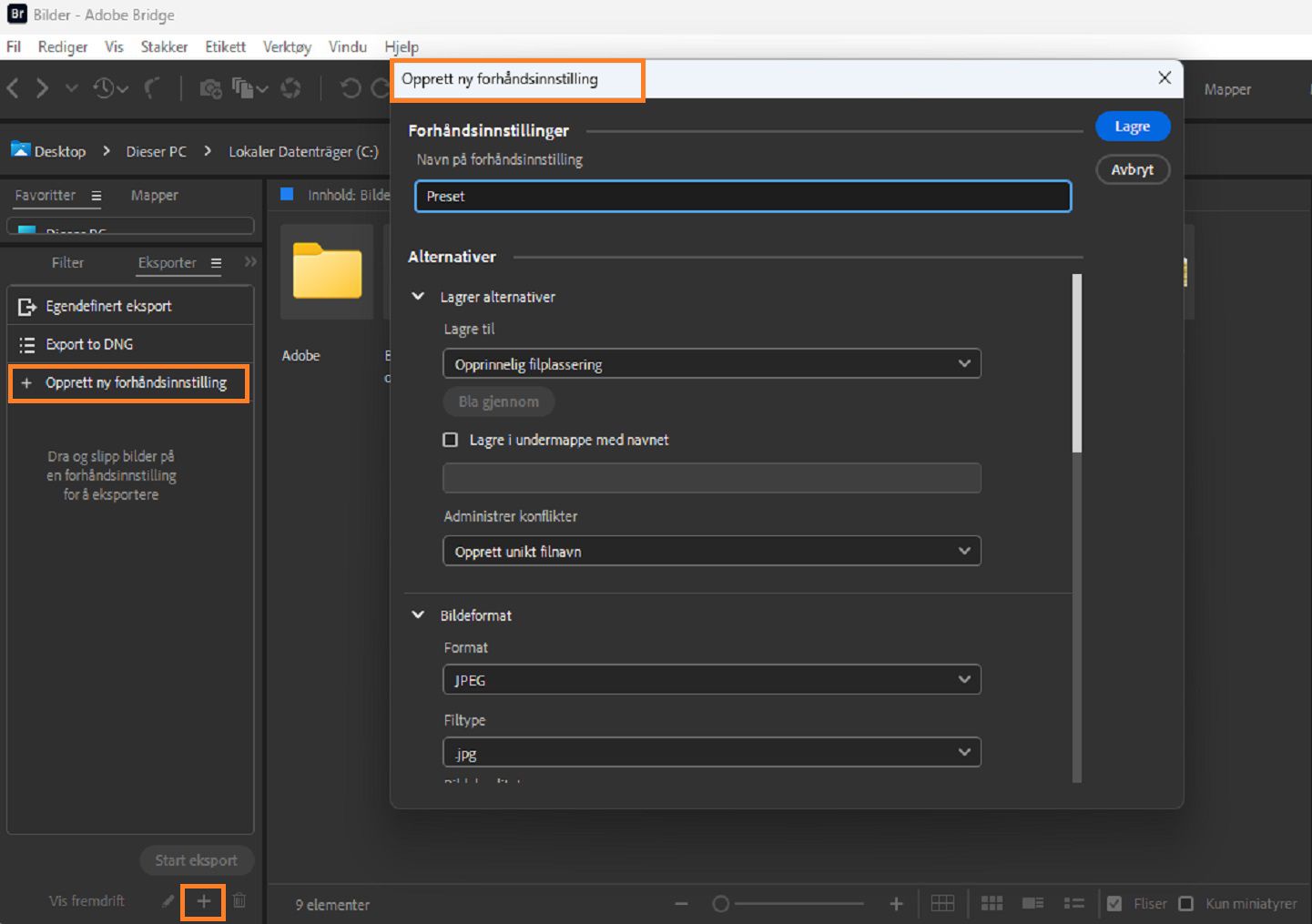Image resolution: width=1312 pixels, height=924 pixels.
Task: Check the Kun miniatyrer checkbox
Action: click(1185, 904)
